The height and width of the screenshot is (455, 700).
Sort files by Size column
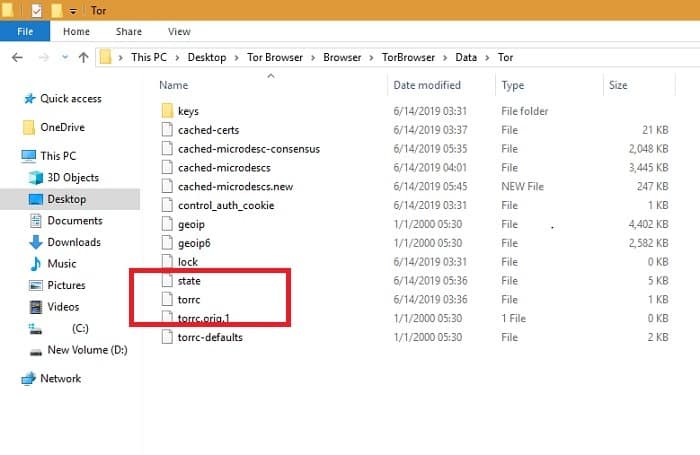618,85
